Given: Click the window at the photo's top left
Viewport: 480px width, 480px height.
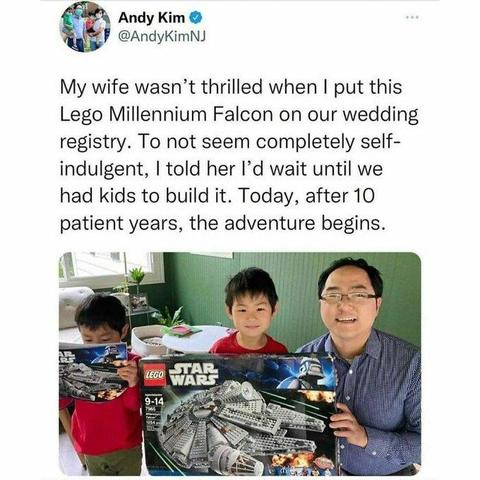Looking at the screenshot, I should click(112, 269).
